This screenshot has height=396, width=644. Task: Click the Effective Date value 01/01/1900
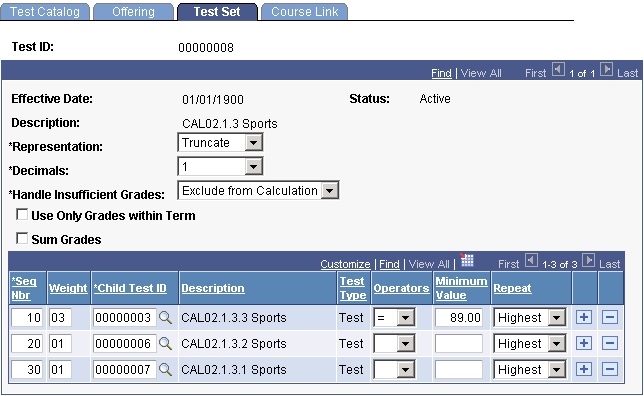pyautogui.click(x=213, y=99)
